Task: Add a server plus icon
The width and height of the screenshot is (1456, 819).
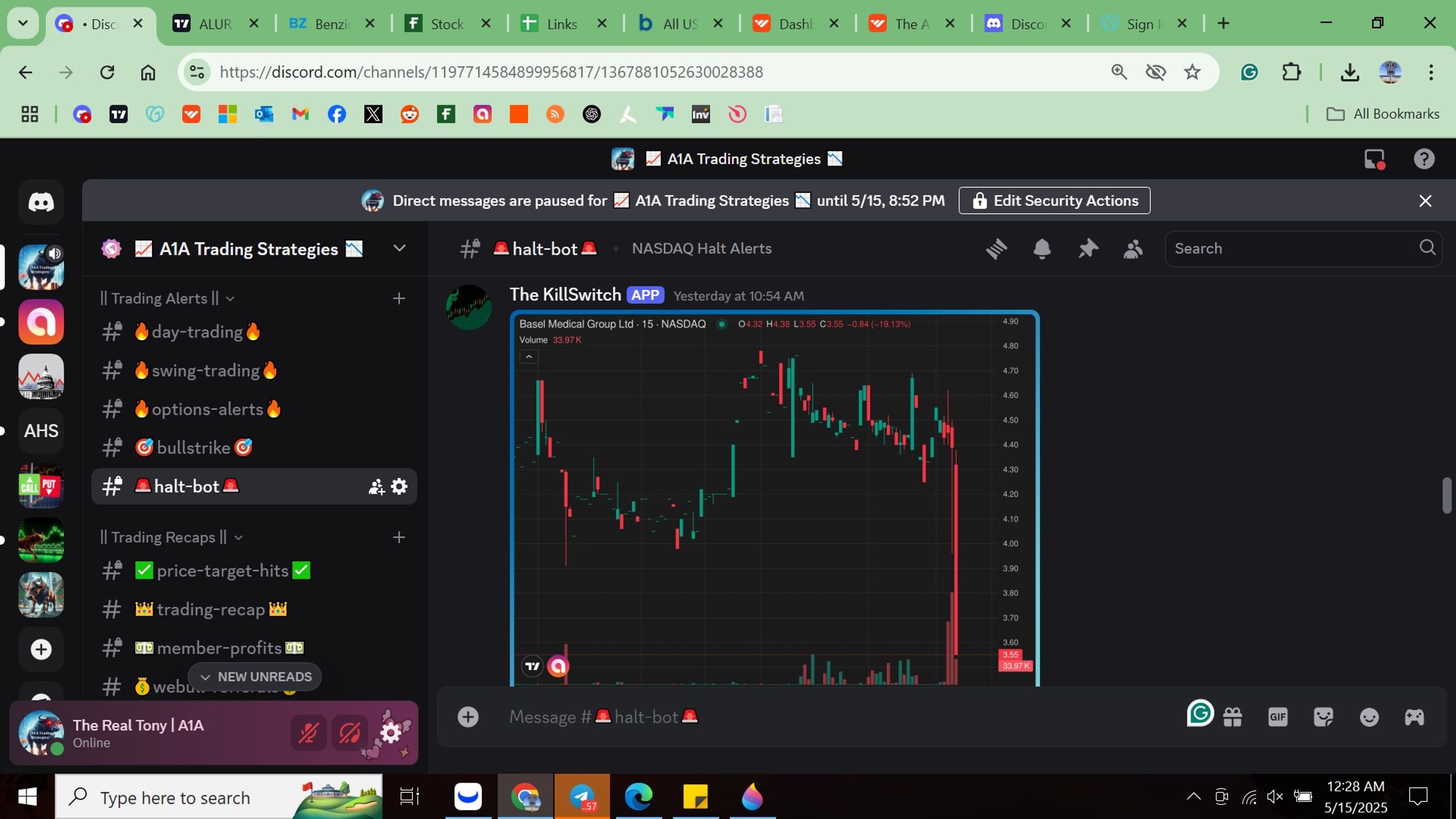Action: 41,649
